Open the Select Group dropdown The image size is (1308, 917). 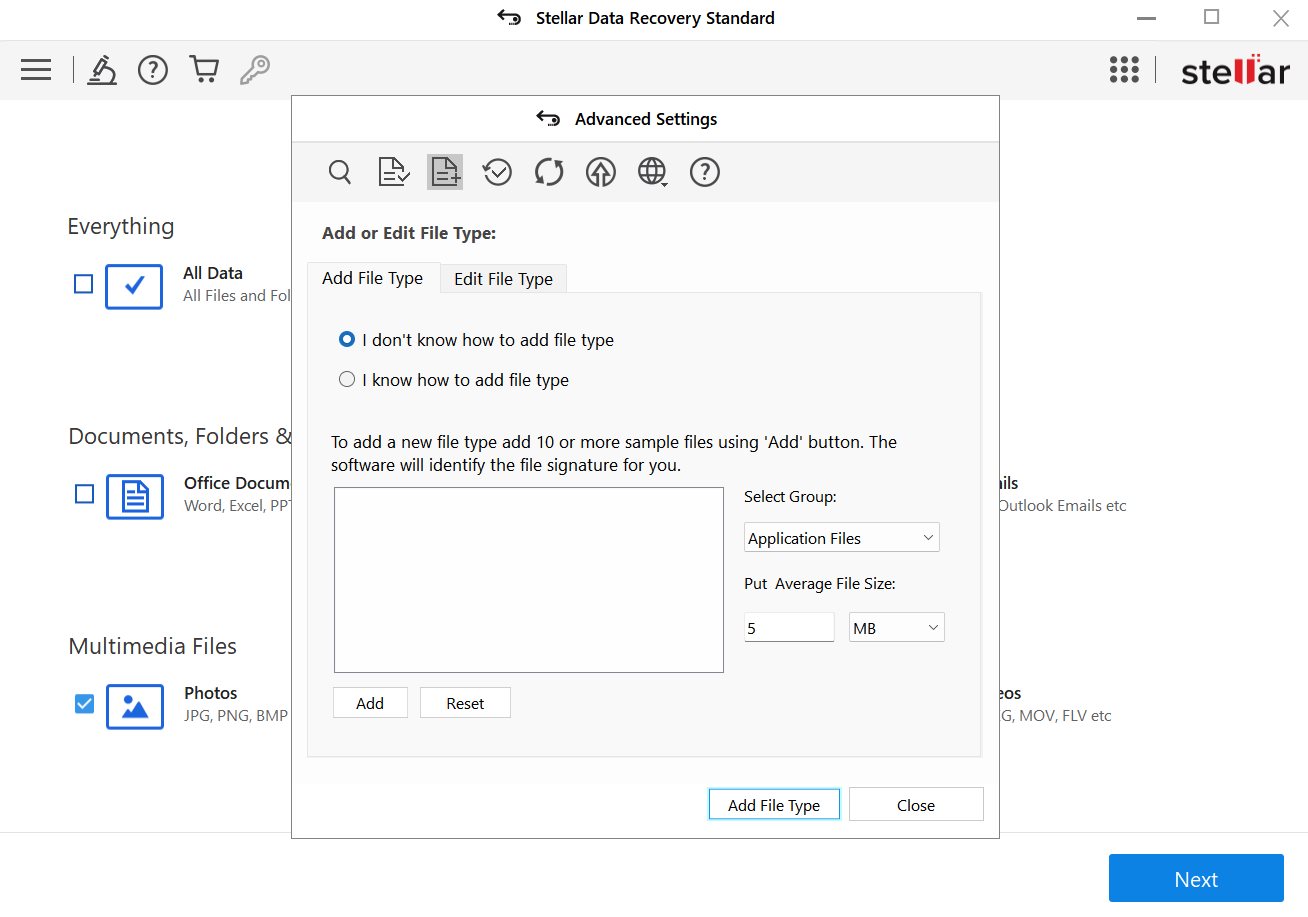tap(841, 537)
